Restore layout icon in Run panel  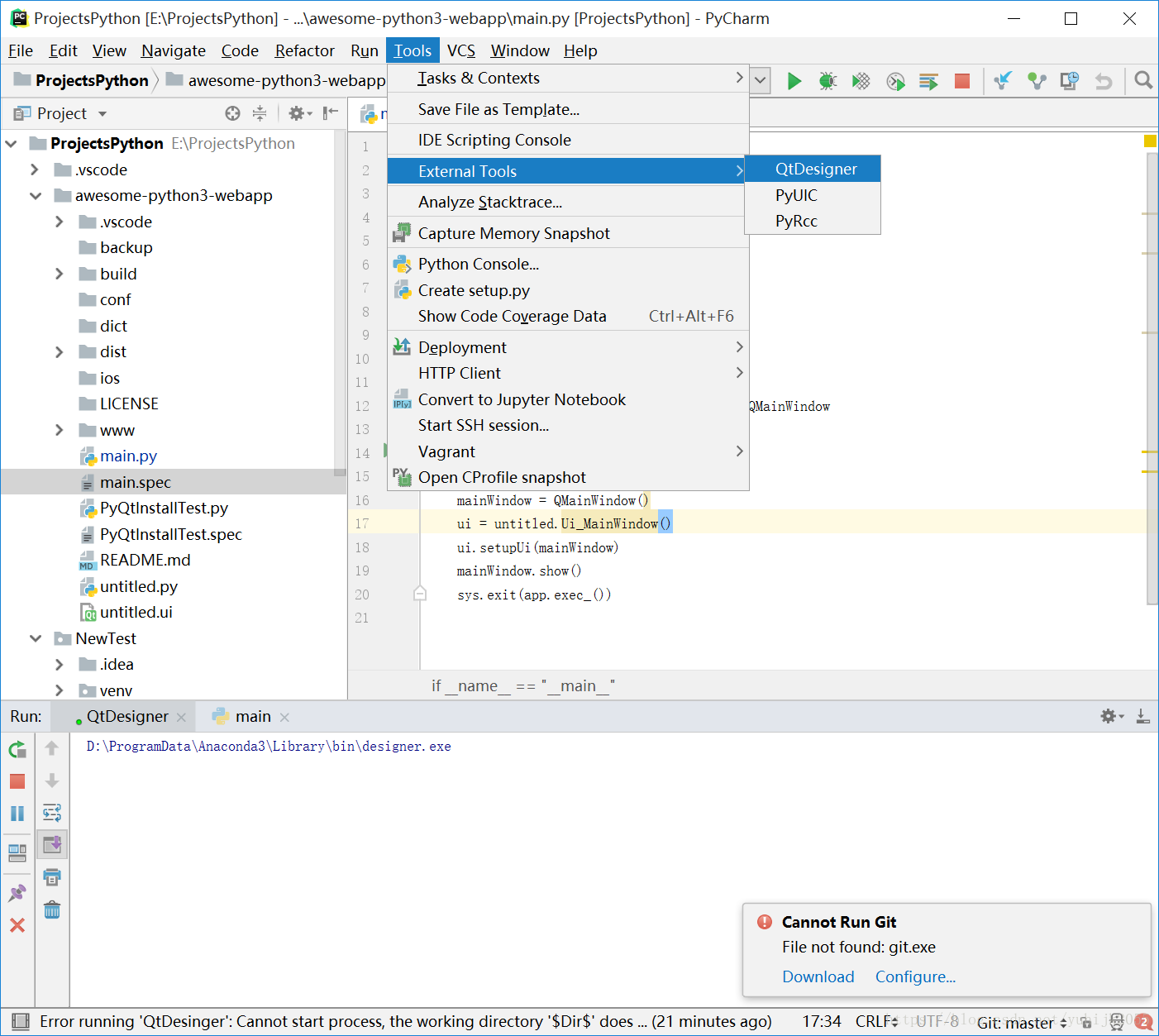(17, 852)
